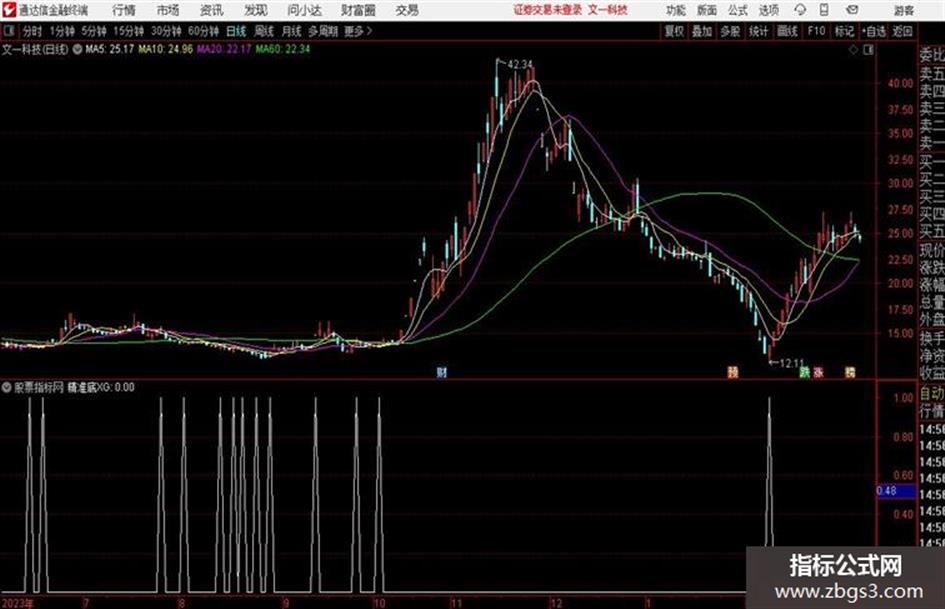
Task: Switch to the 分时 period tab
Action: pos(33,31)
